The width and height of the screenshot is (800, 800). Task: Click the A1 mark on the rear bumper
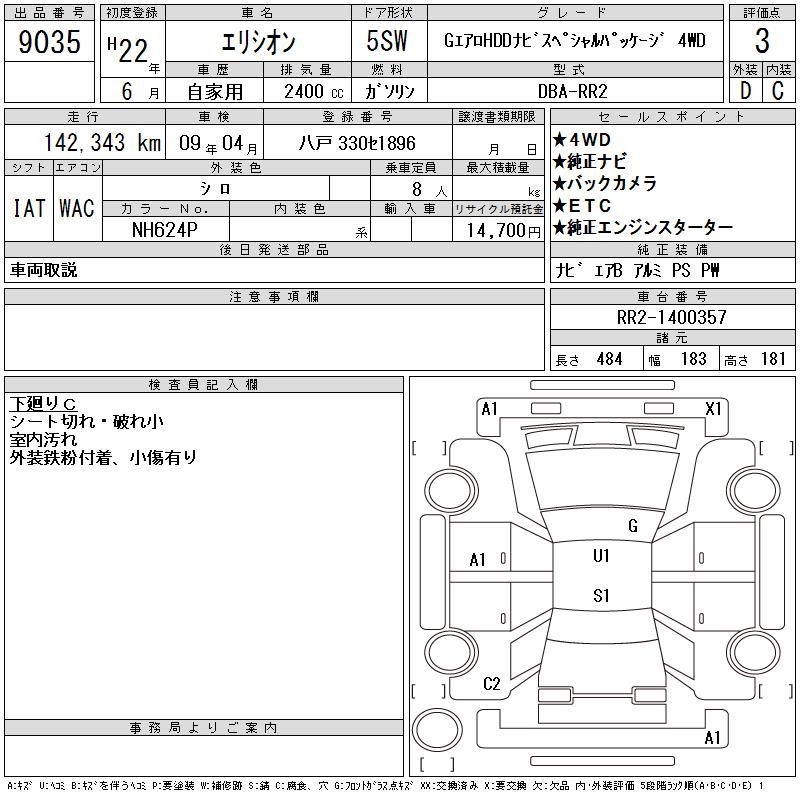pos(712,738)
